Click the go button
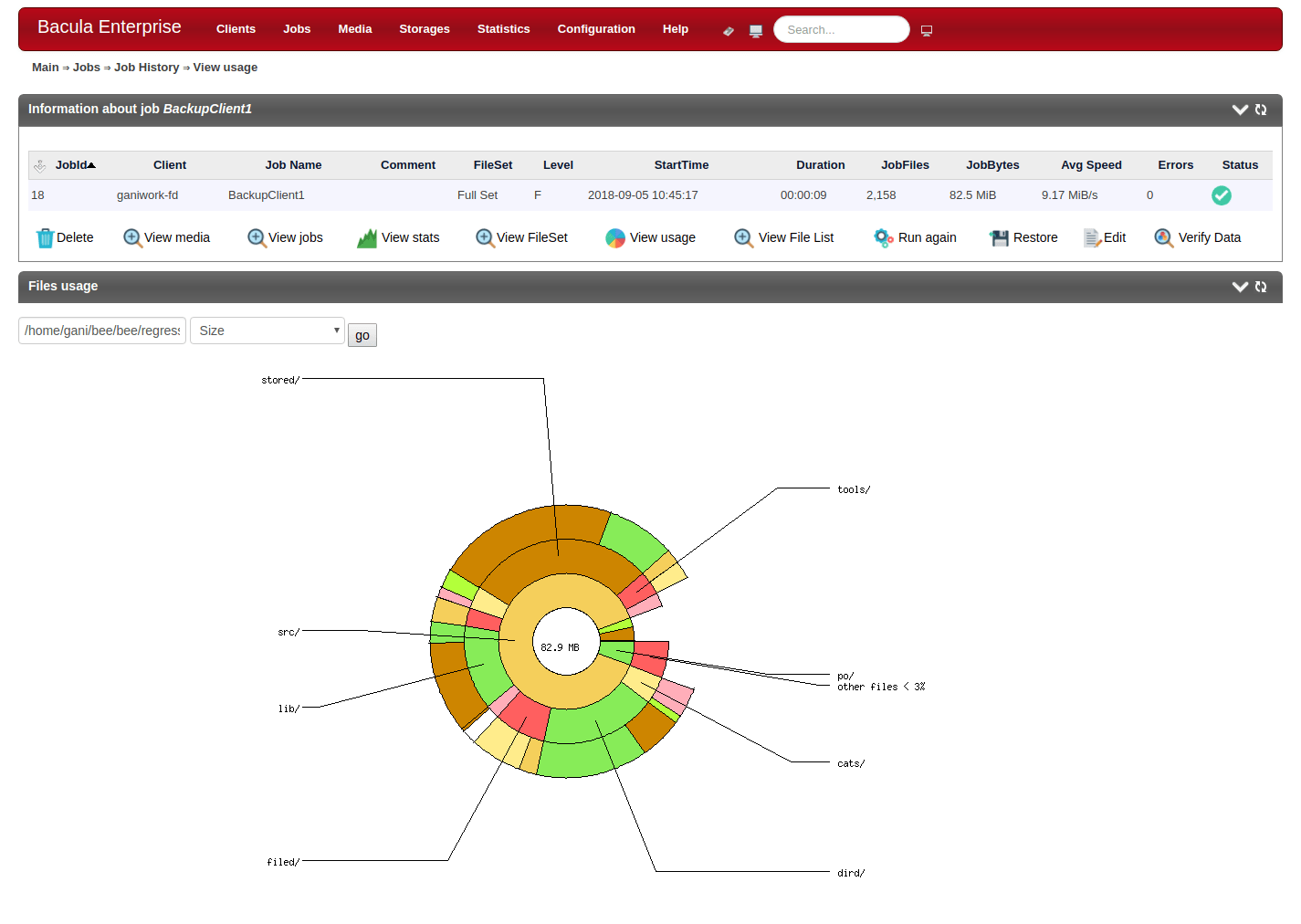Viewport: 1301px width, 924px height. 362,335
